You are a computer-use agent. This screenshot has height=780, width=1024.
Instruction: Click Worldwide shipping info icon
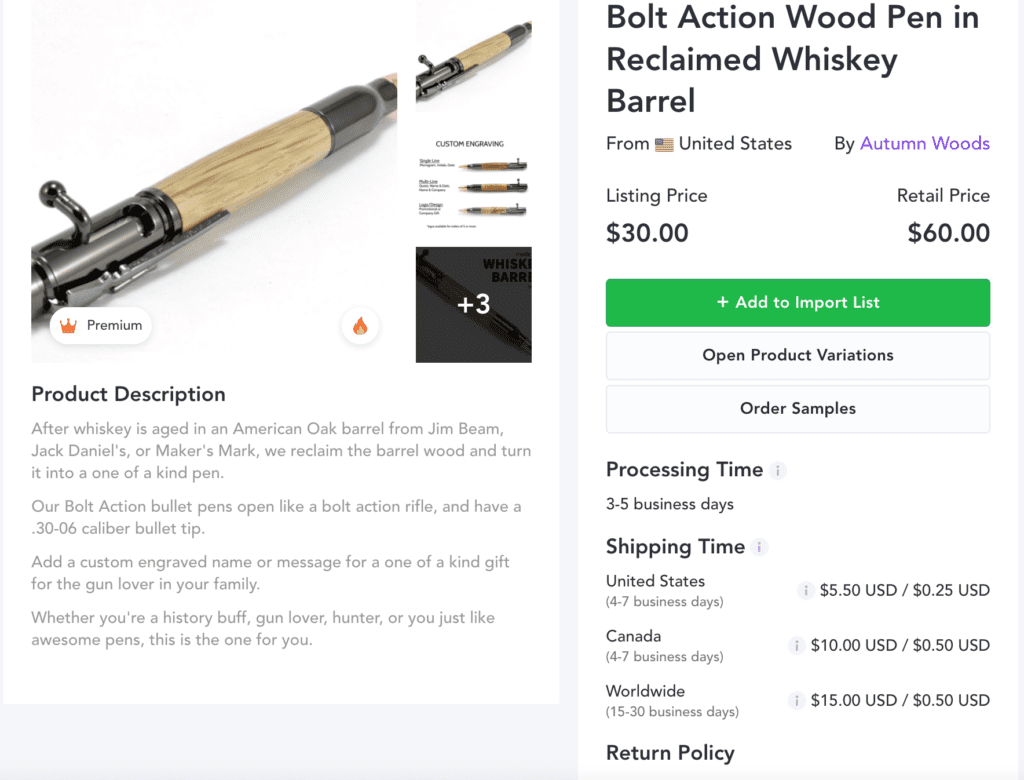point(796,700)
